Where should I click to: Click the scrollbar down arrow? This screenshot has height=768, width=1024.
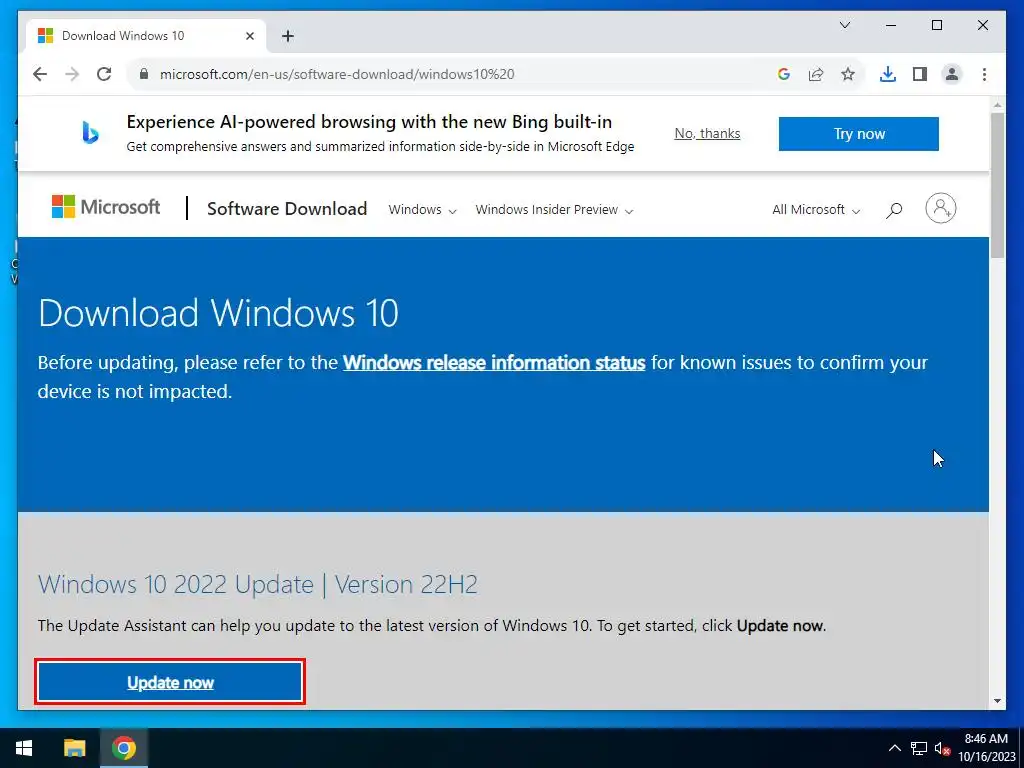pyautogui.click(x=997, y=701)
